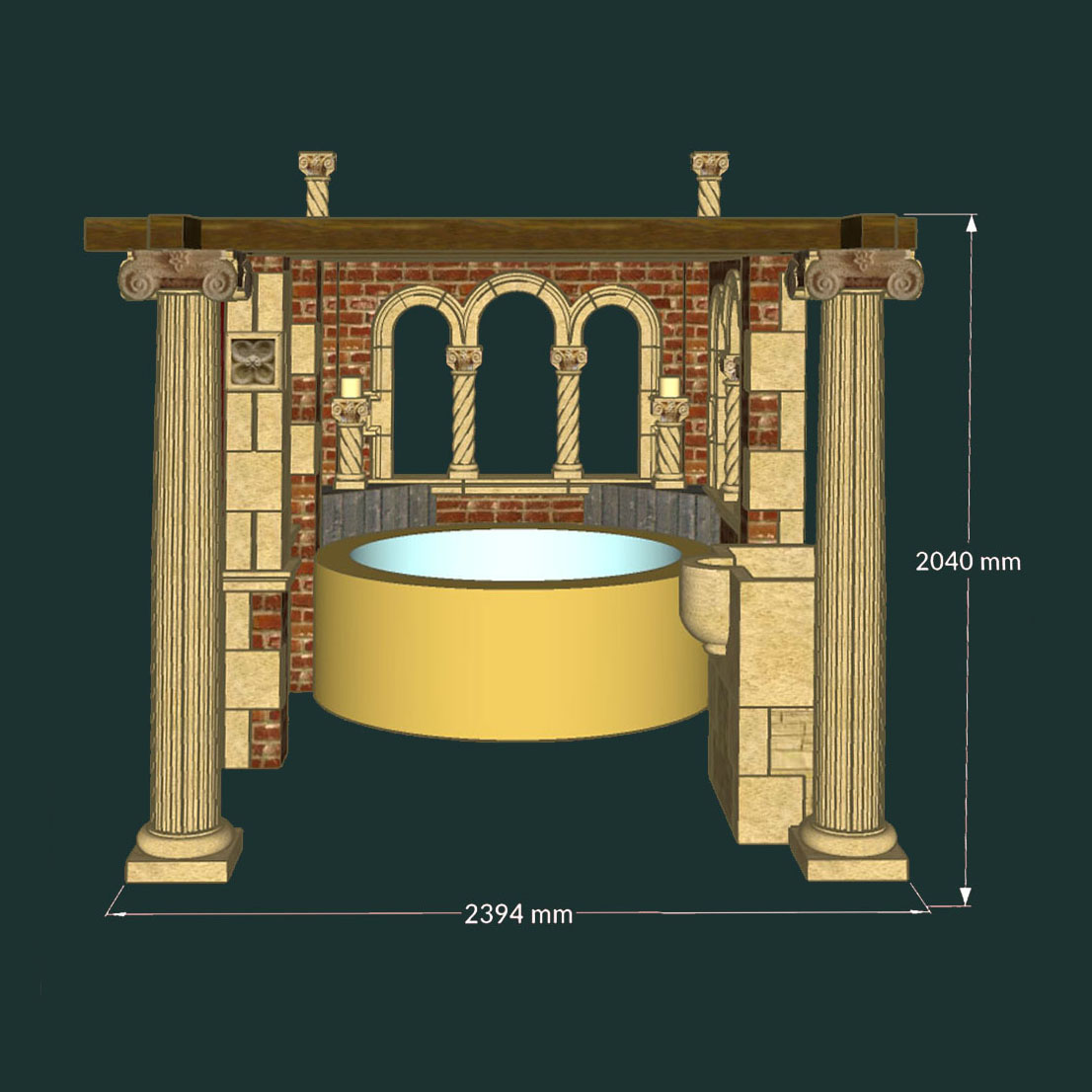
Task: Click the top arrowhead of height dimension
Action: (x=971, y=223)
